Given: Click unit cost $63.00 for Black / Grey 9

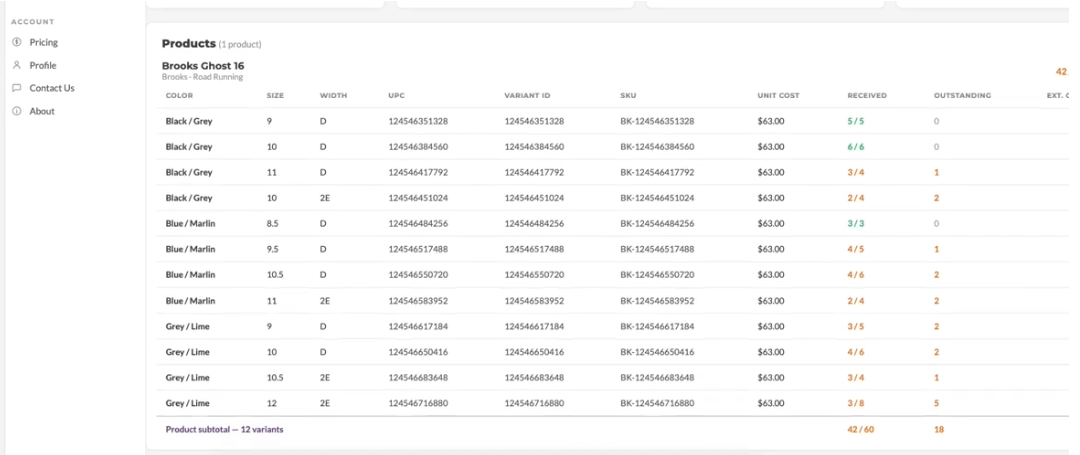Looking at the screenshot, I should (x=771, y=121).
